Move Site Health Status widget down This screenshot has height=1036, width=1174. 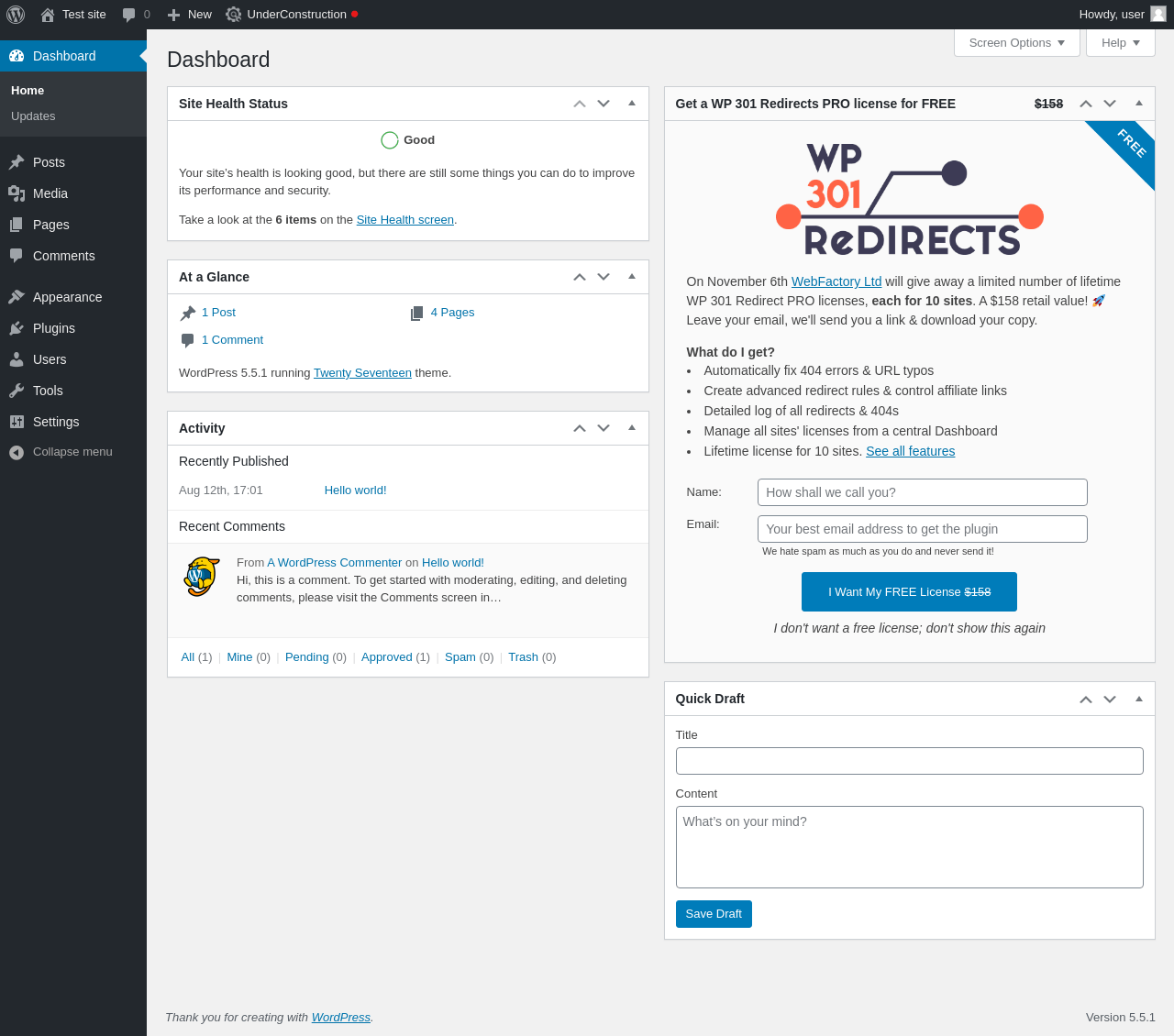click(x=604, y=104)
